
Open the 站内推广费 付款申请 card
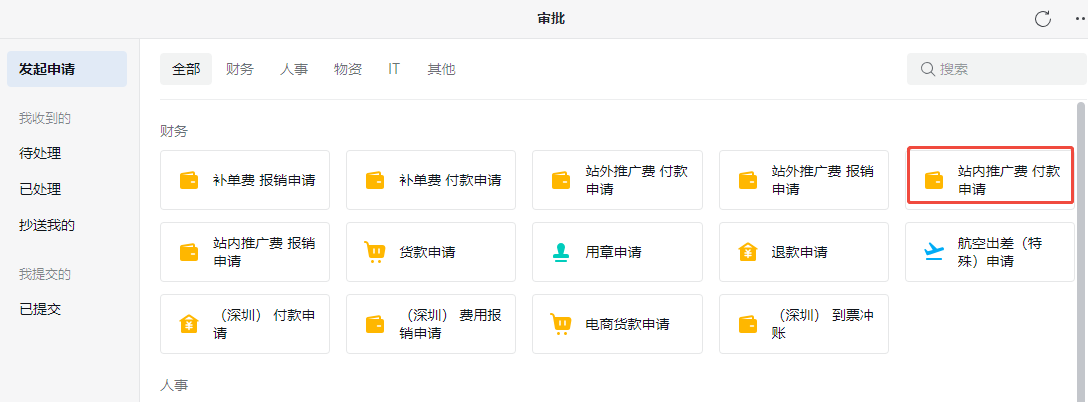[990, 180]
